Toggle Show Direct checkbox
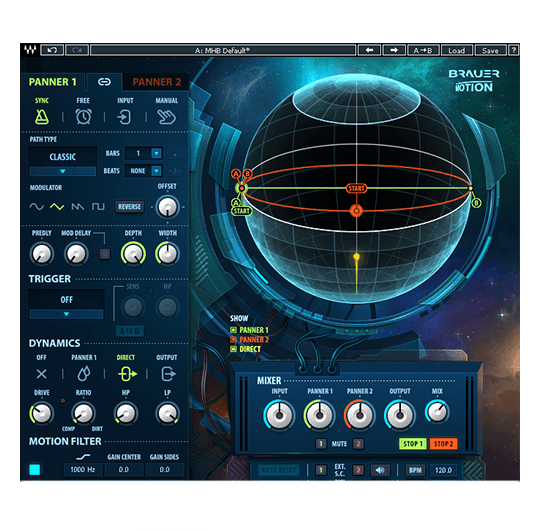Image resolution: width=541 pixels, height=530 pixels. [233, 349]
